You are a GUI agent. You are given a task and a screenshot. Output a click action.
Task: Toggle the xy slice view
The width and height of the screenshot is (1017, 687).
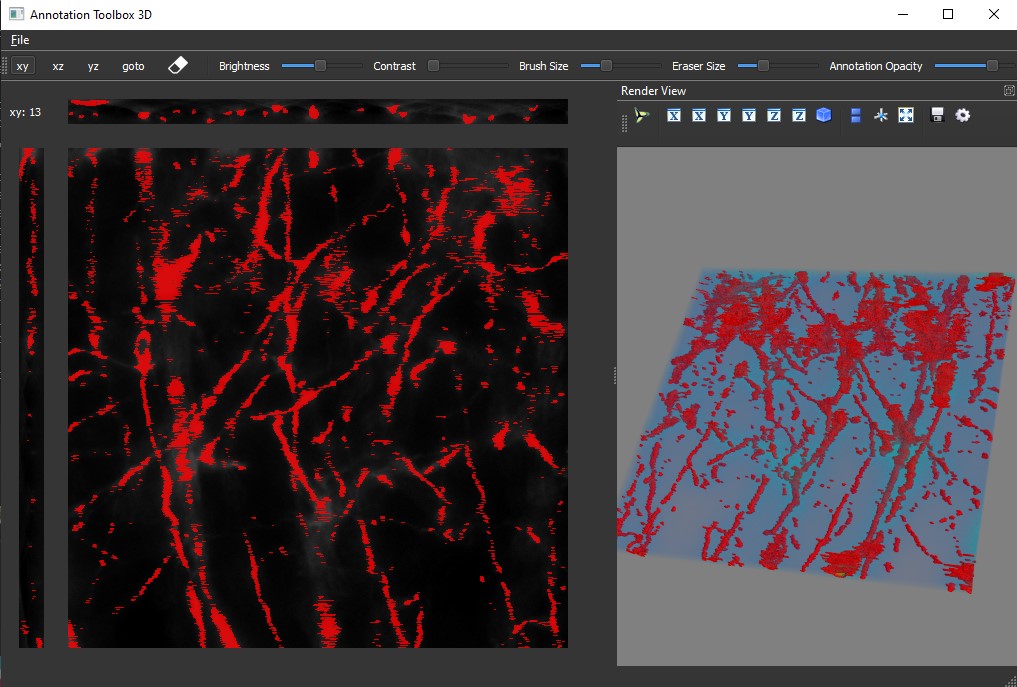click(23, 66)
